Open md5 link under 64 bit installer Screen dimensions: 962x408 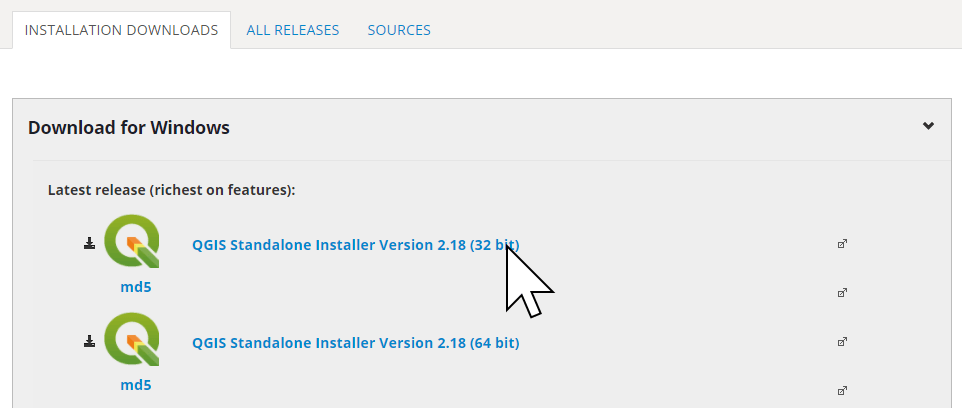click(x=136, y=385)
